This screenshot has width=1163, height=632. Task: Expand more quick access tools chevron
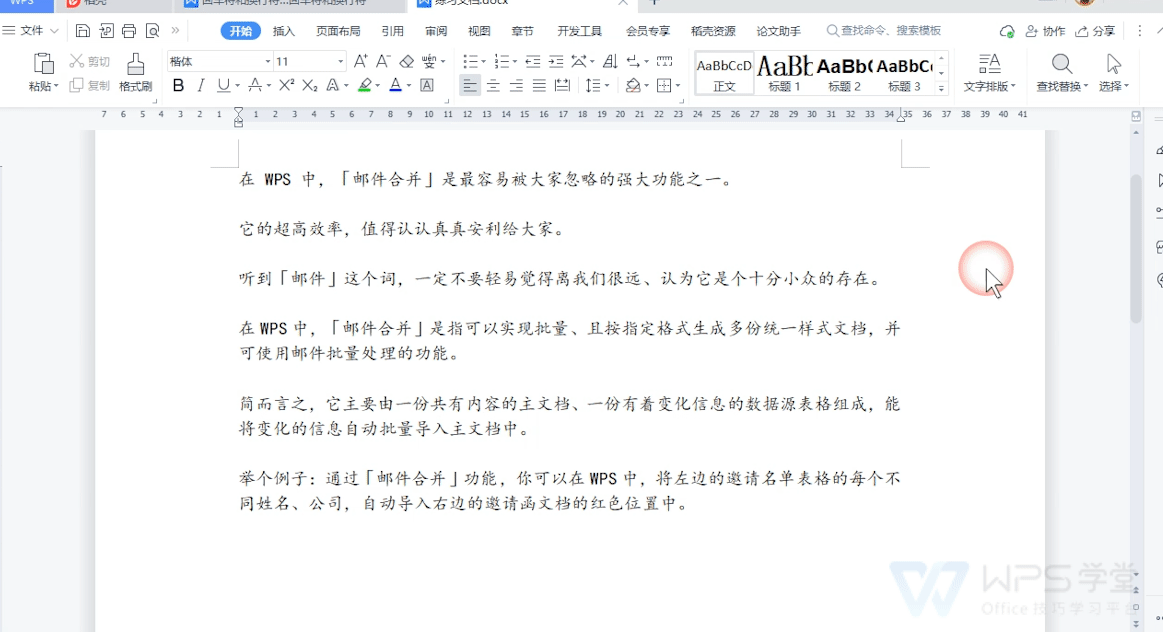pyautogui.click(x=176, y=30)
